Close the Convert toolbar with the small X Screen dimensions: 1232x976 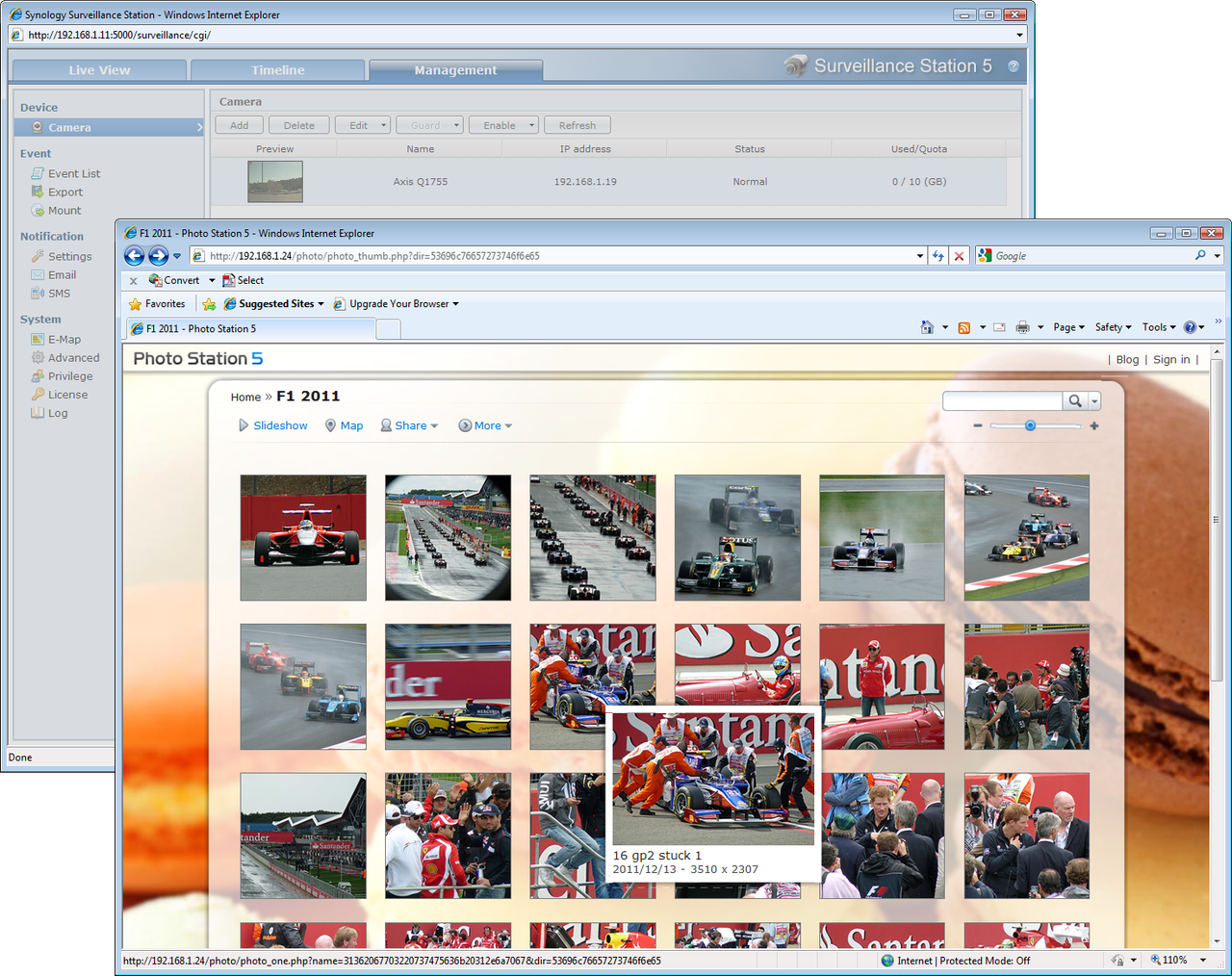click(134, 281)
